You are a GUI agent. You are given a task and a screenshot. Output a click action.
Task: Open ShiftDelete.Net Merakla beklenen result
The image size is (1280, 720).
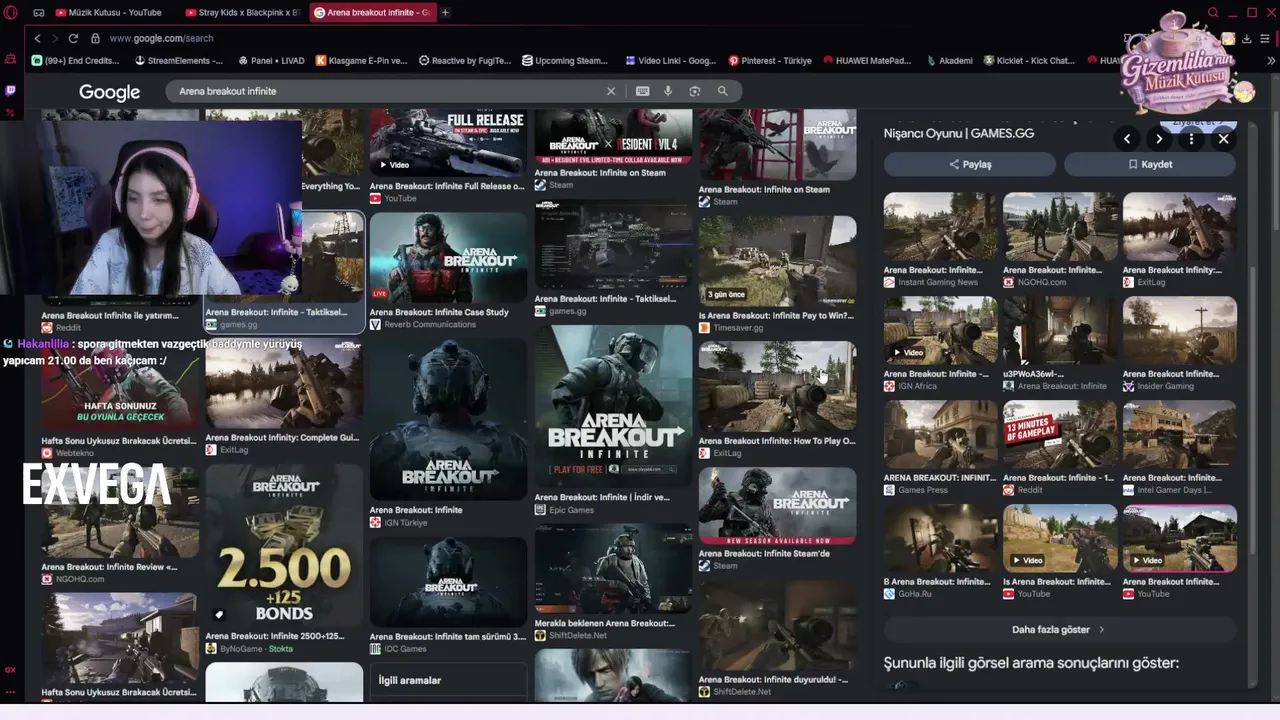click(x=613, y=568)
